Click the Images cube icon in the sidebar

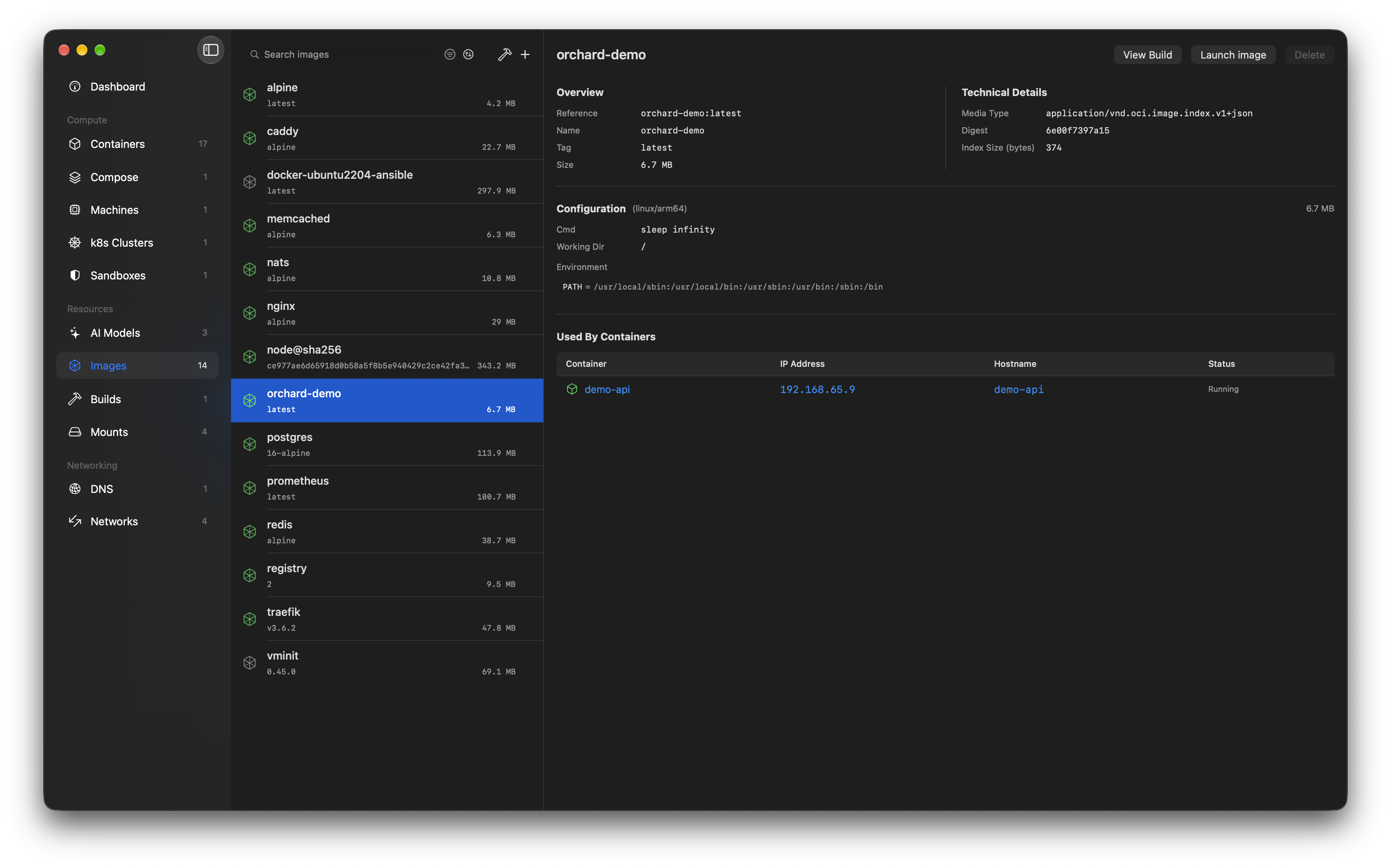pyautogui.click(x=75, y=366)
